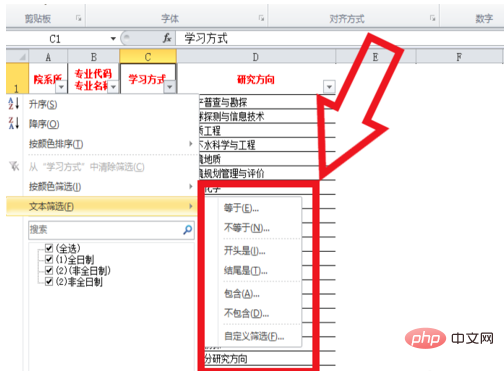Viewport: 504px width, 371px height.
Task: Open clipboard group dialog launcher
Action: [x=78, y=18]
